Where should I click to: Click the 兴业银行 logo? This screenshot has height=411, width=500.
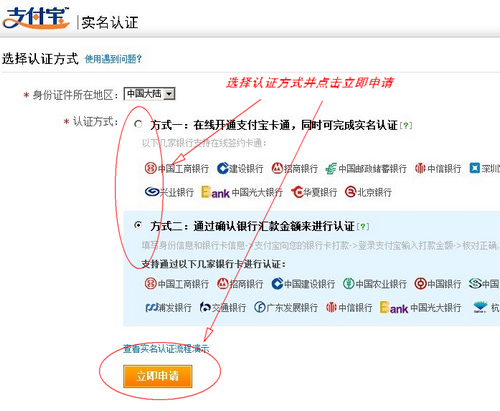tap(152, 192)
